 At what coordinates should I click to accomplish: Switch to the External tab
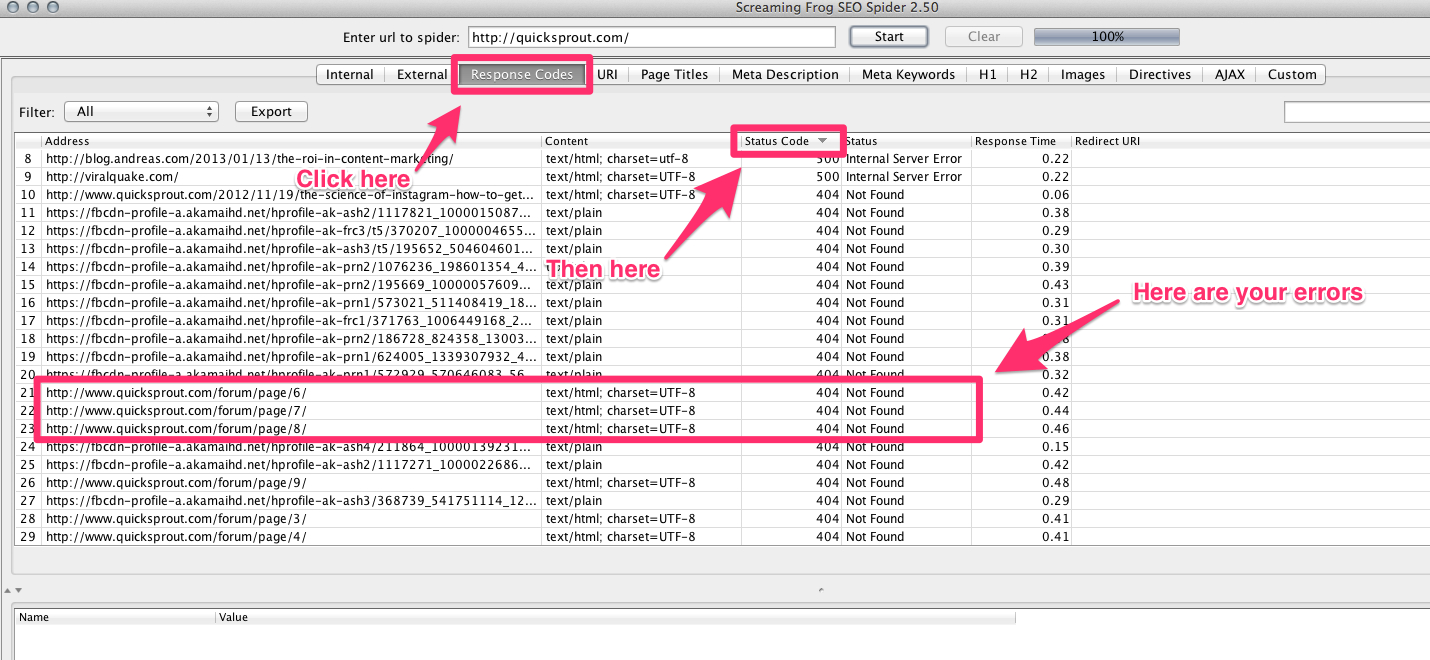(421, 75)
